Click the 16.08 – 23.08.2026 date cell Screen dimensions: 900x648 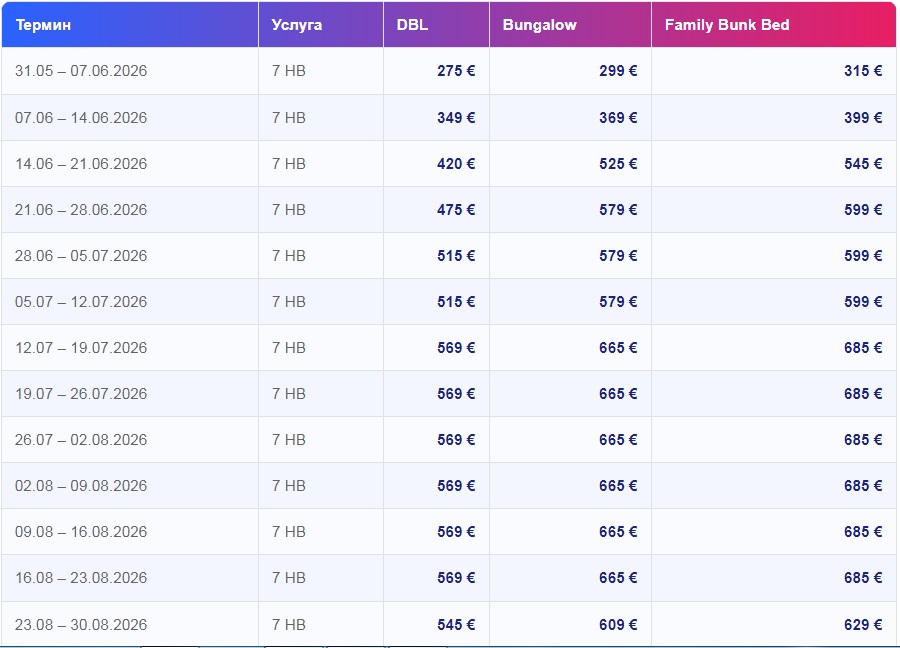click(81, 578)
